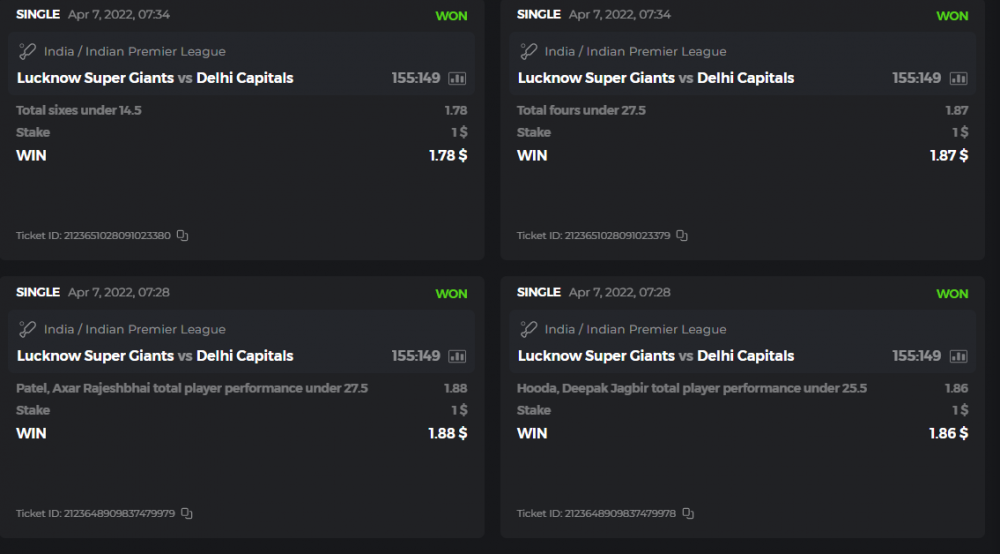This screenshot has height=554, width=1000.
Task: Copy ticket ID ending in 023380
Action: [x=182, y=236]
